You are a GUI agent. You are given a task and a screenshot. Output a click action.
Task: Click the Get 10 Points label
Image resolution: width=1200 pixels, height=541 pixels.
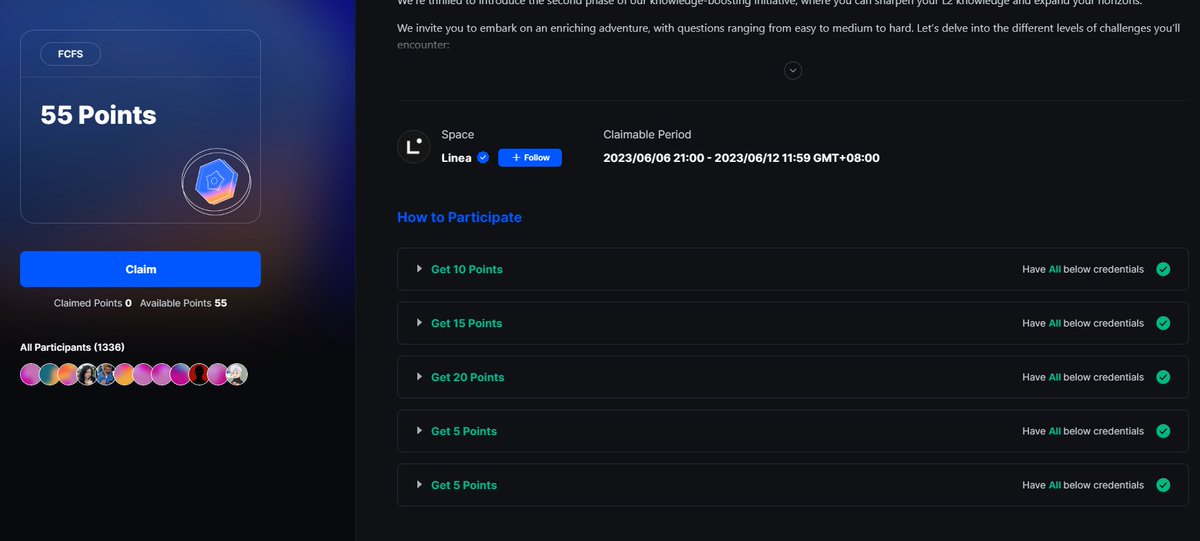(x=467, y=270)
